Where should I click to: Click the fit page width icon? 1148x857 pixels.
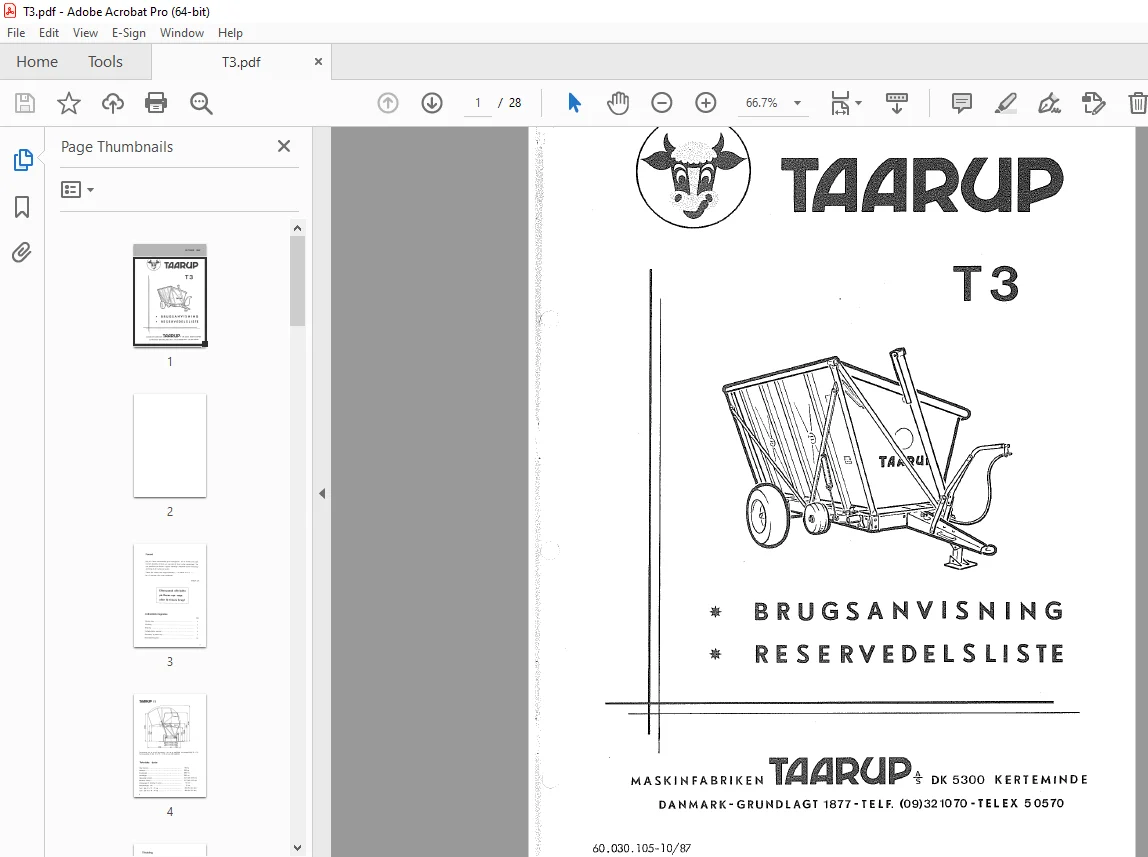coord(840,103)
